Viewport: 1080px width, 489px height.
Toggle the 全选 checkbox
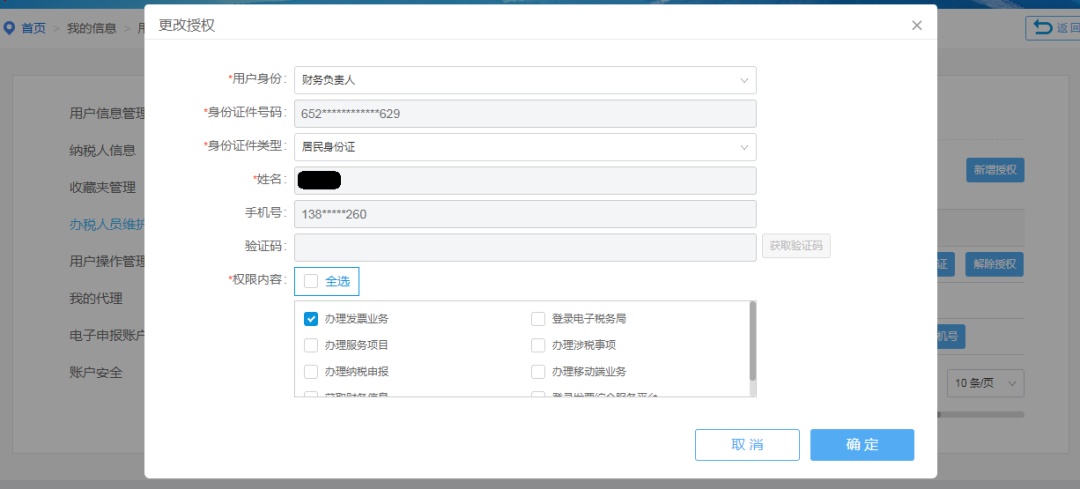[x=312, y=281]
